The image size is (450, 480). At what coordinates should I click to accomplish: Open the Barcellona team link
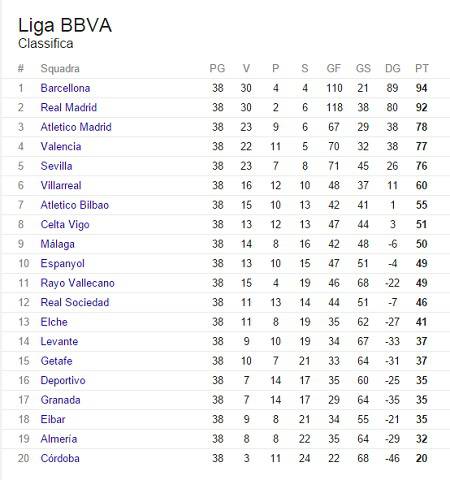(x=65, y=88)
